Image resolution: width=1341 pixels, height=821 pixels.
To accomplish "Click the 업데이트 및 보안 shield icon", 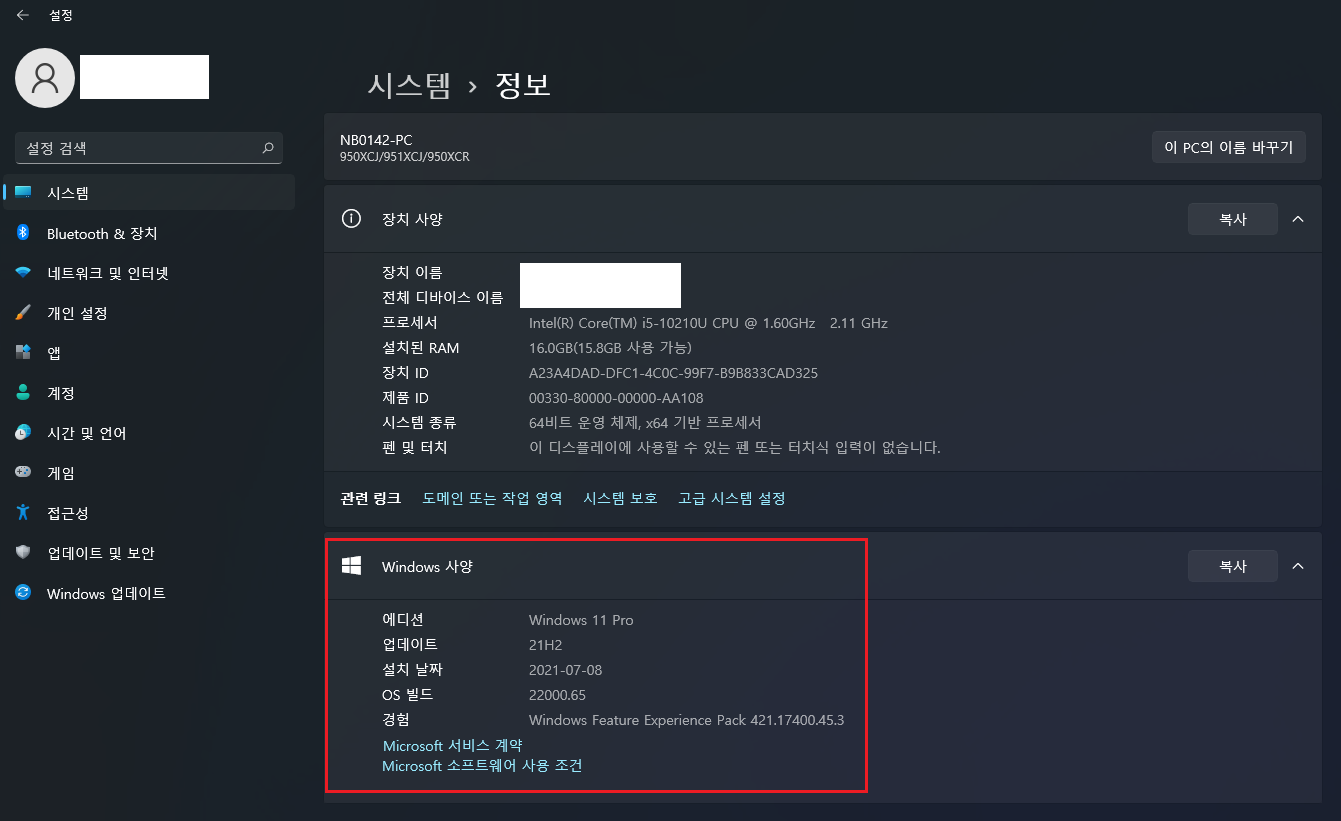I will pyautogui.click(x=23, y=553).
